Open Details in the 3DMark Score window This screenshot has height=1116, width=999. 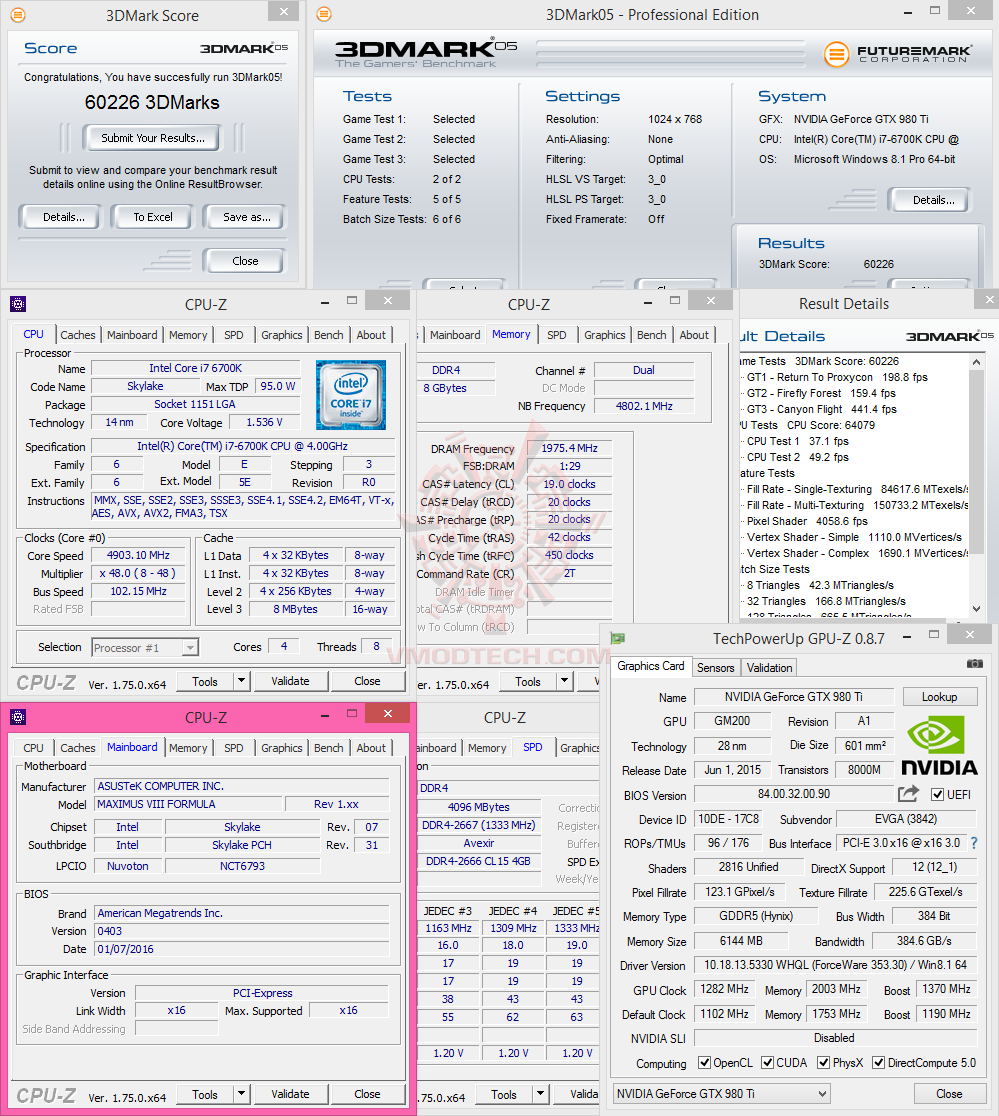(63, 217)
